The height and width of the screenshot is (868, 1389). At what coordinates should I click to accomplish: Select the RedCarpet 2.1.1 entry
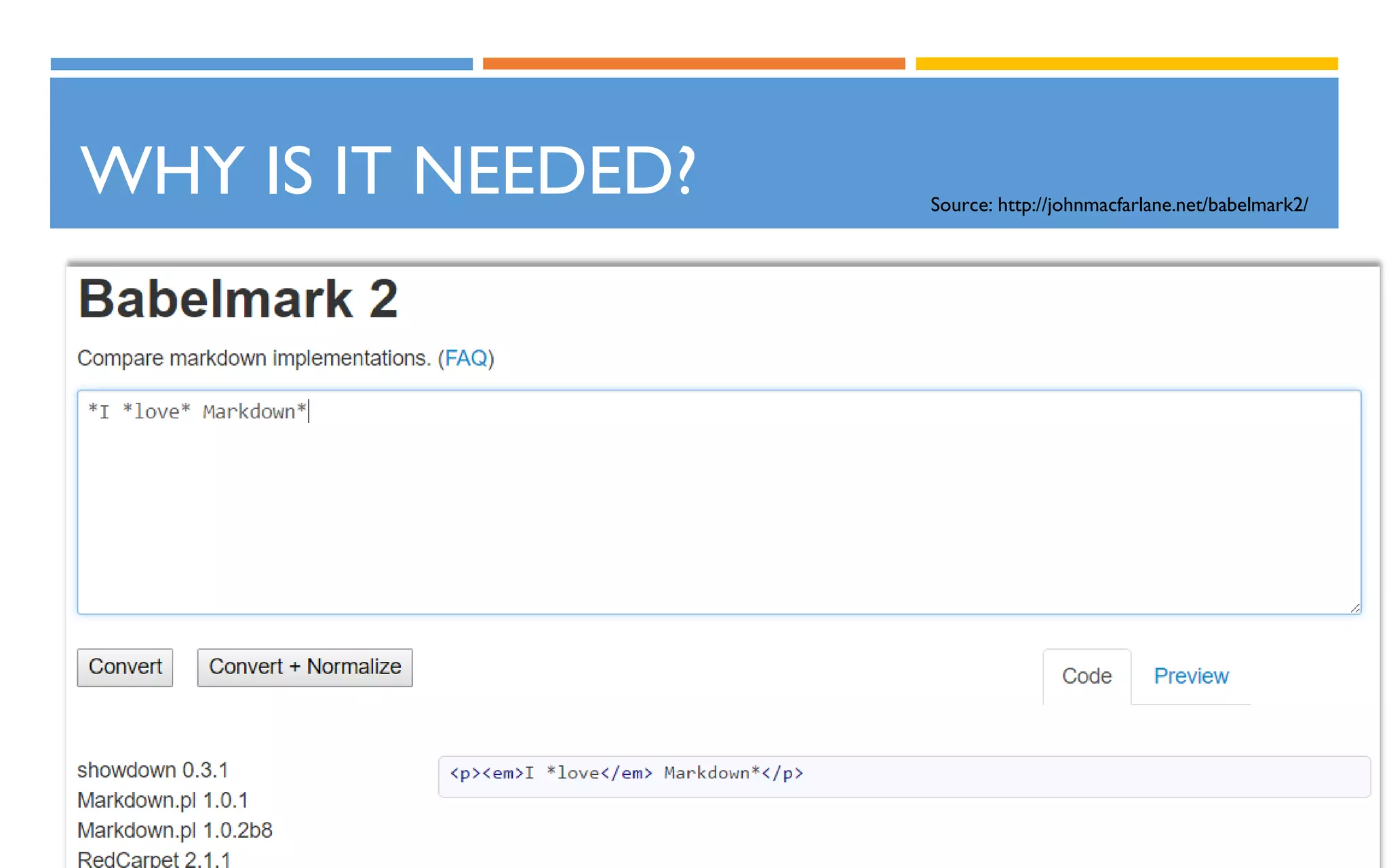tap(154, 859)
